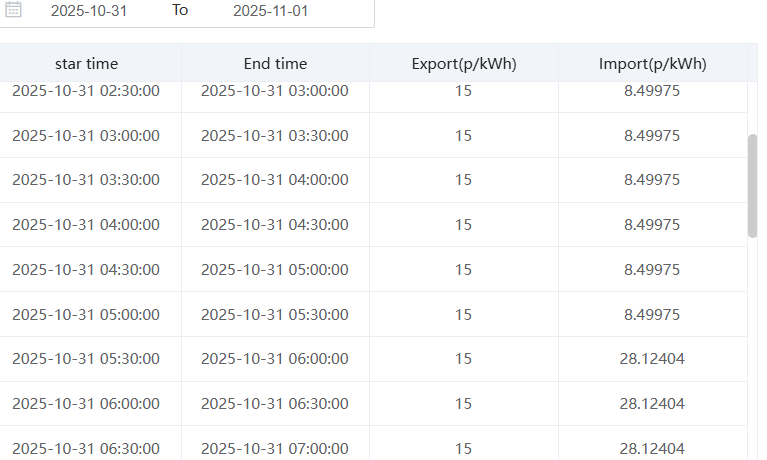Viewport: 767px width, 460px height.
Task: Set end date field showing 2025-11-01
Action: coord(271,11)
